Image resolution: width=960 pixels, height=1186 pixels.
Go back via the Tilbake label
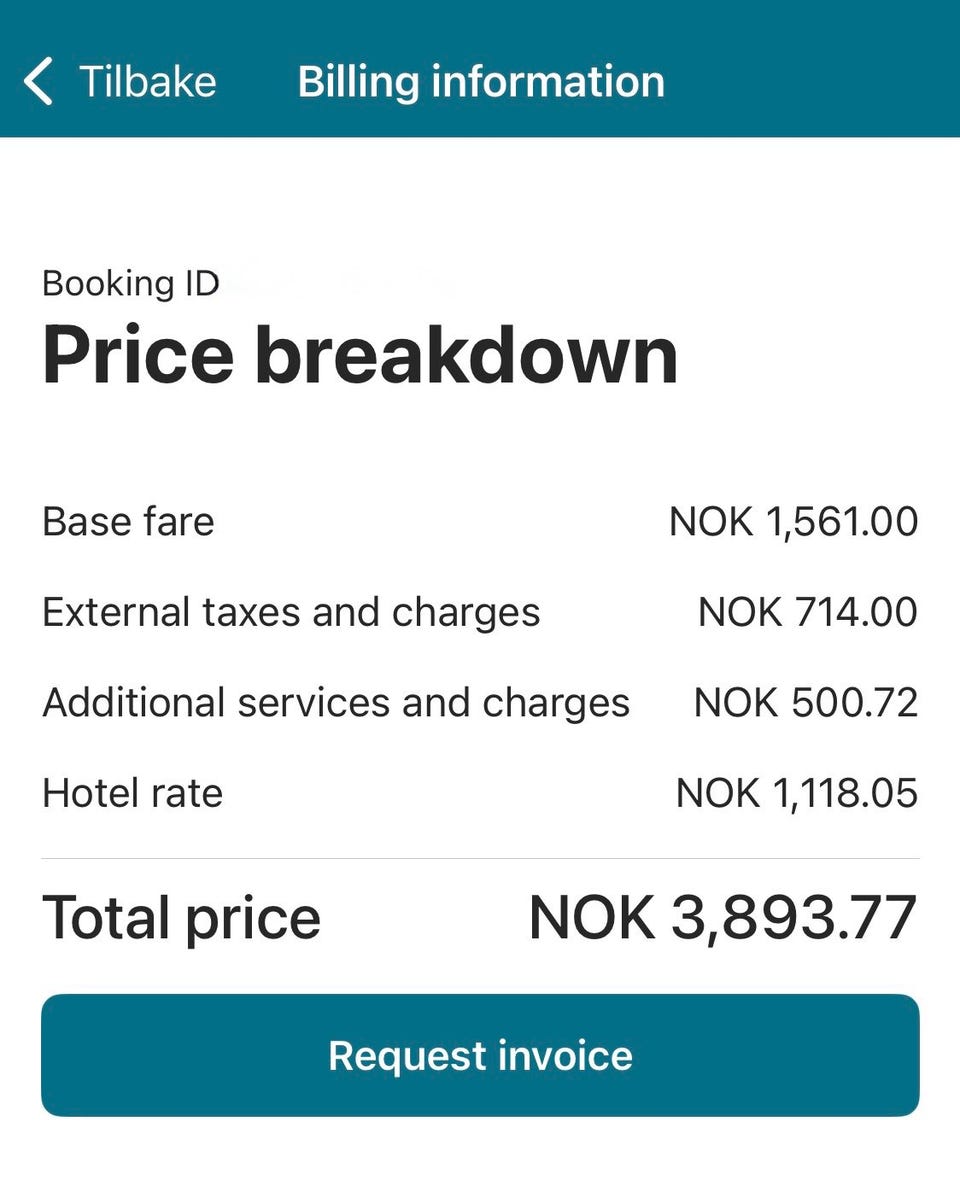[x=147, y=81]
